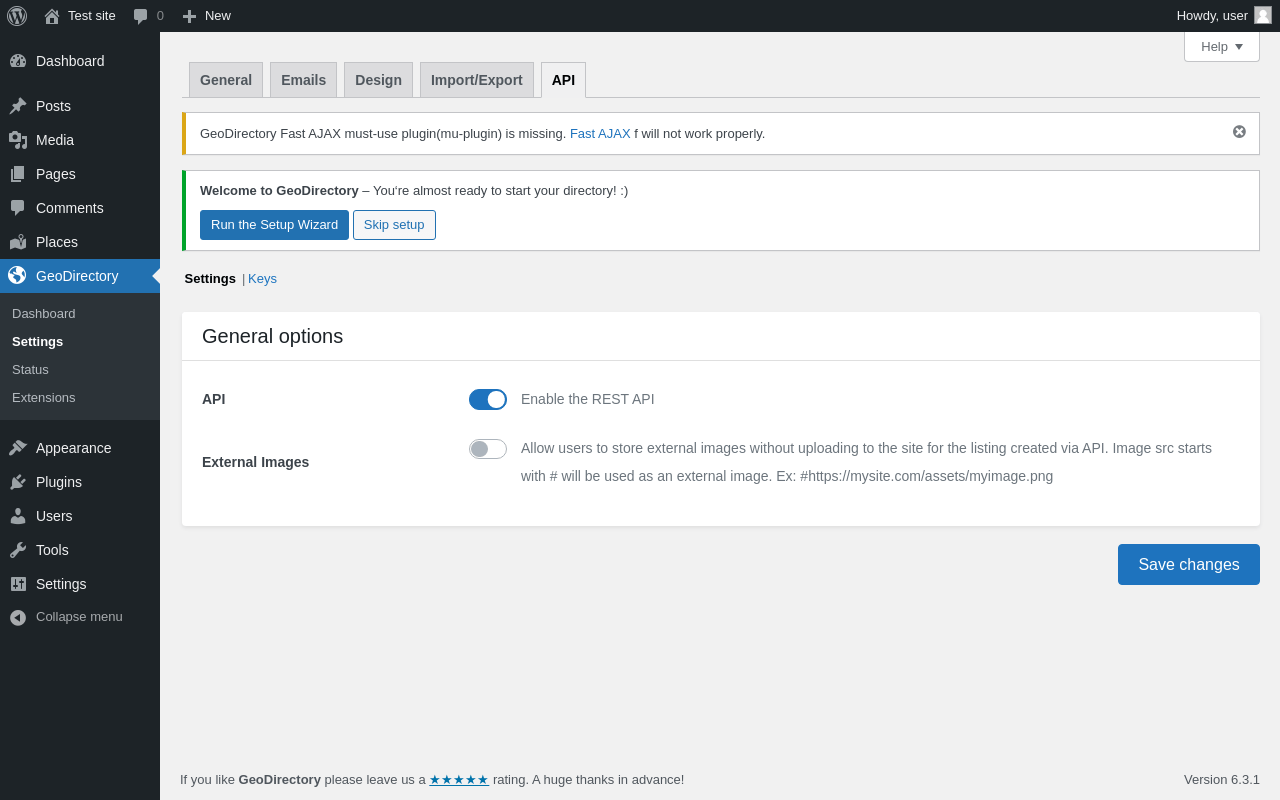Screen dimensions: 1280x800
Task: Click Run the Setup Wizard button
Action: (274, 225)
